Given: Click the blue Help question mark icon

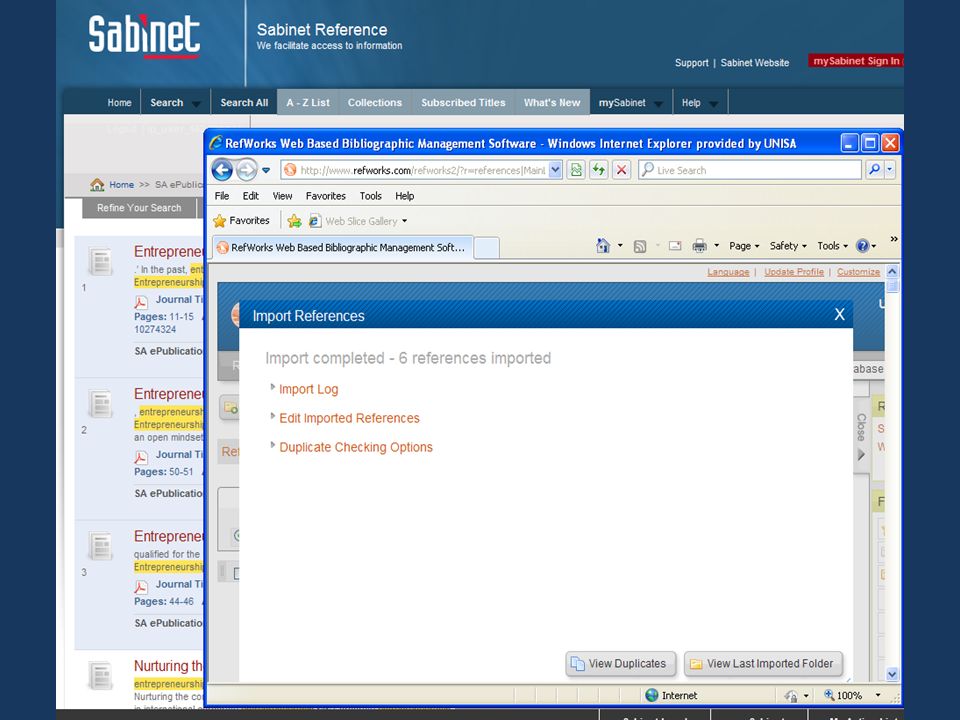Looking at the screenshot, I should click(x=863, y=246).
